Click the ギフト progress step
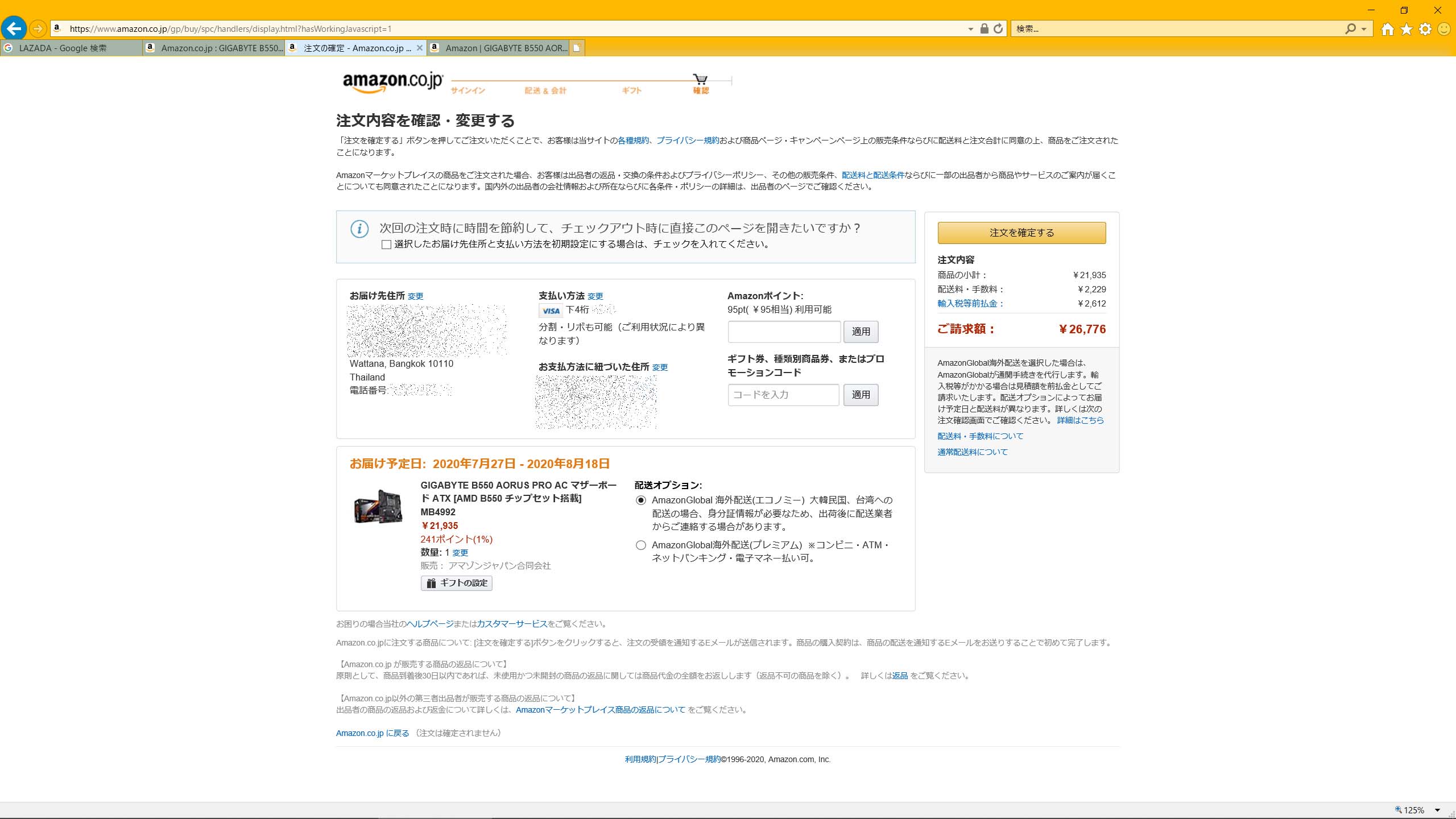This screenshot has width=1456, height=819. (x=632, y=90)
